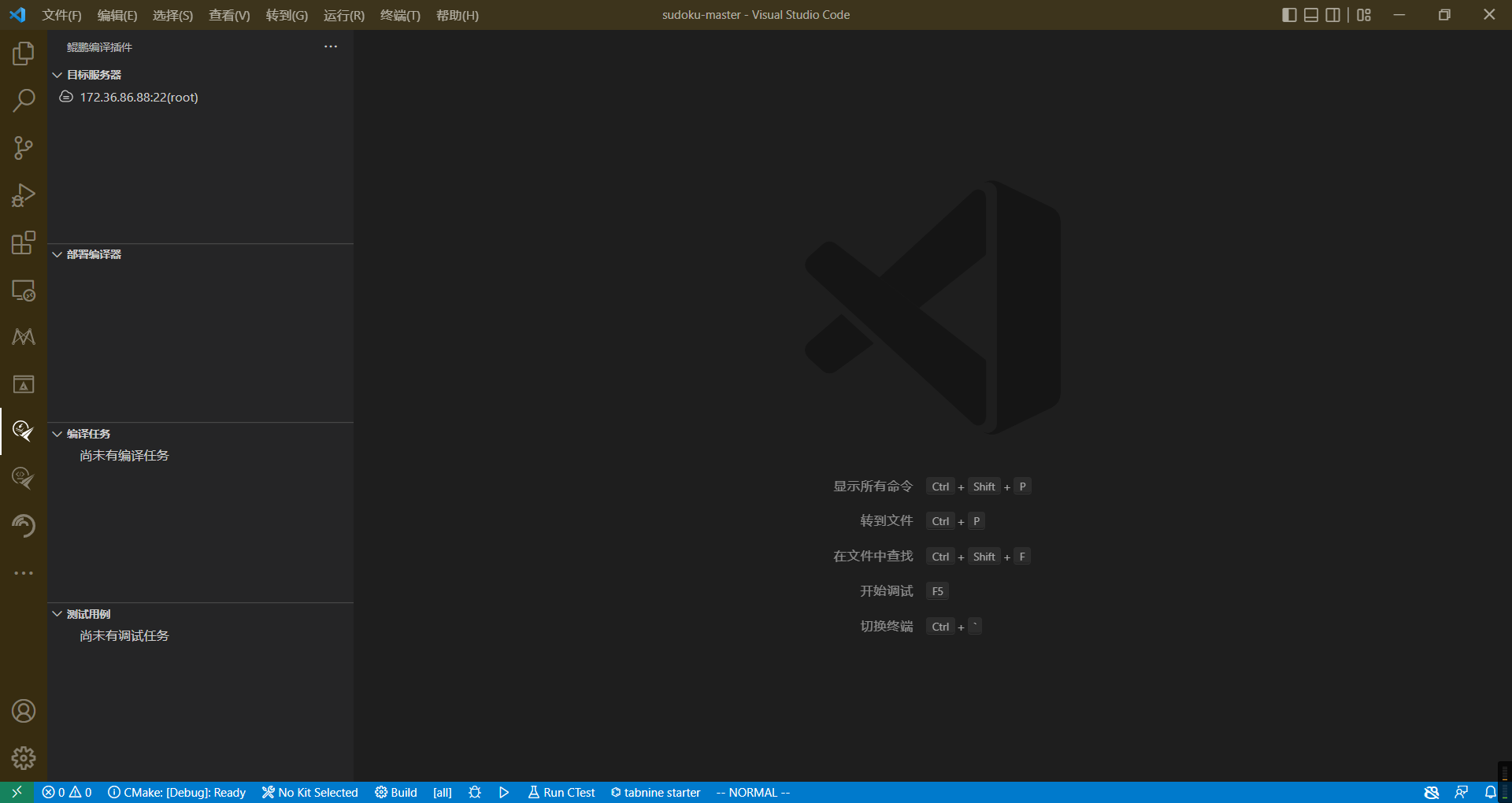Click the 尚未有调试任务 entry
Viewport: 1512px width, 803px height.
tap(124, 636)
